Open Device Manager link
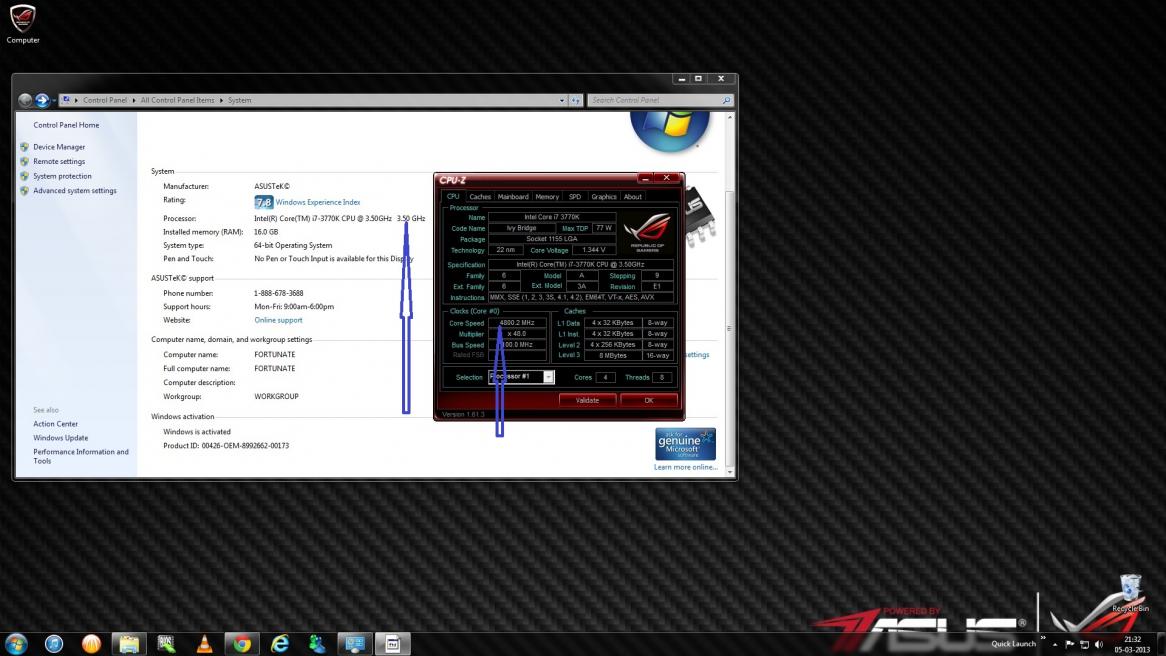 [59, 147]
